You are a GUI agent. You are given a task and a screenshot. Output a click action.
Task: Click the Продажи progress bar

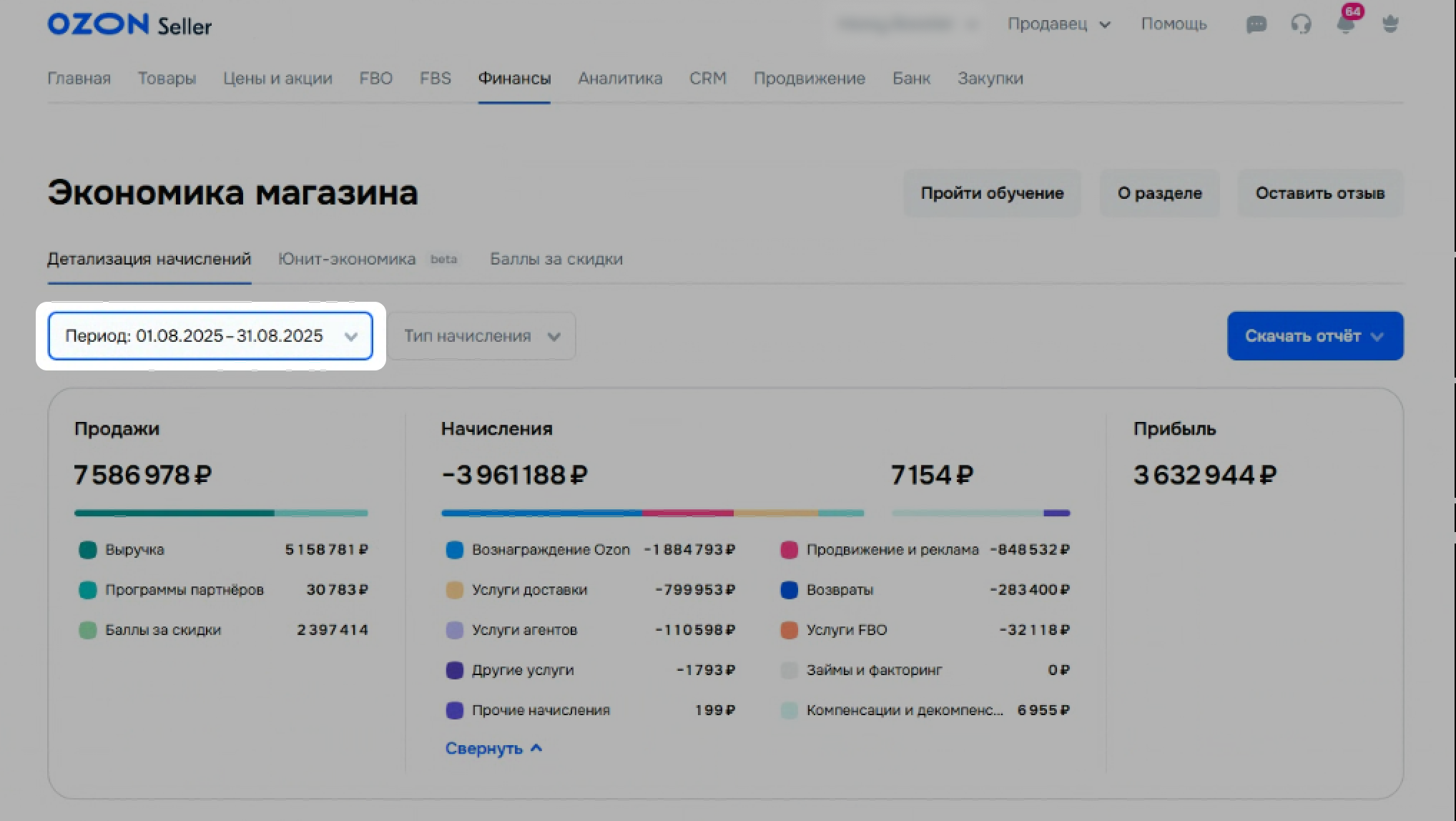click(220, 513)
